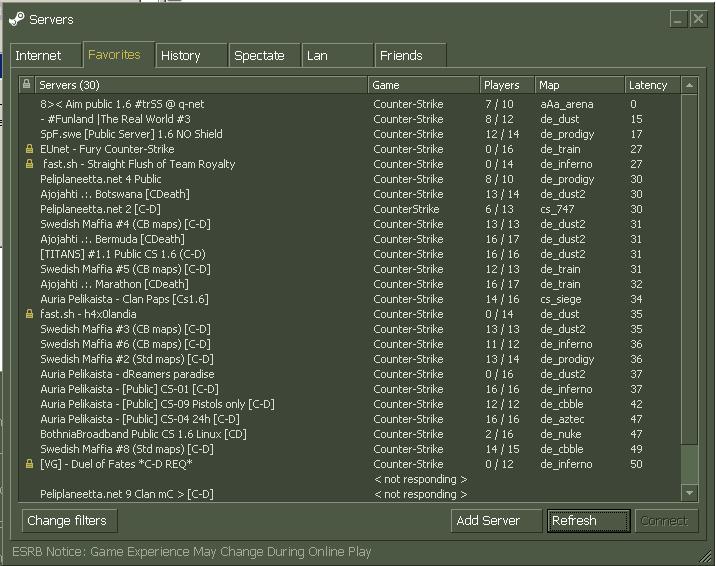
Task: Click the Connect button
Action: (x=666, y=521)
